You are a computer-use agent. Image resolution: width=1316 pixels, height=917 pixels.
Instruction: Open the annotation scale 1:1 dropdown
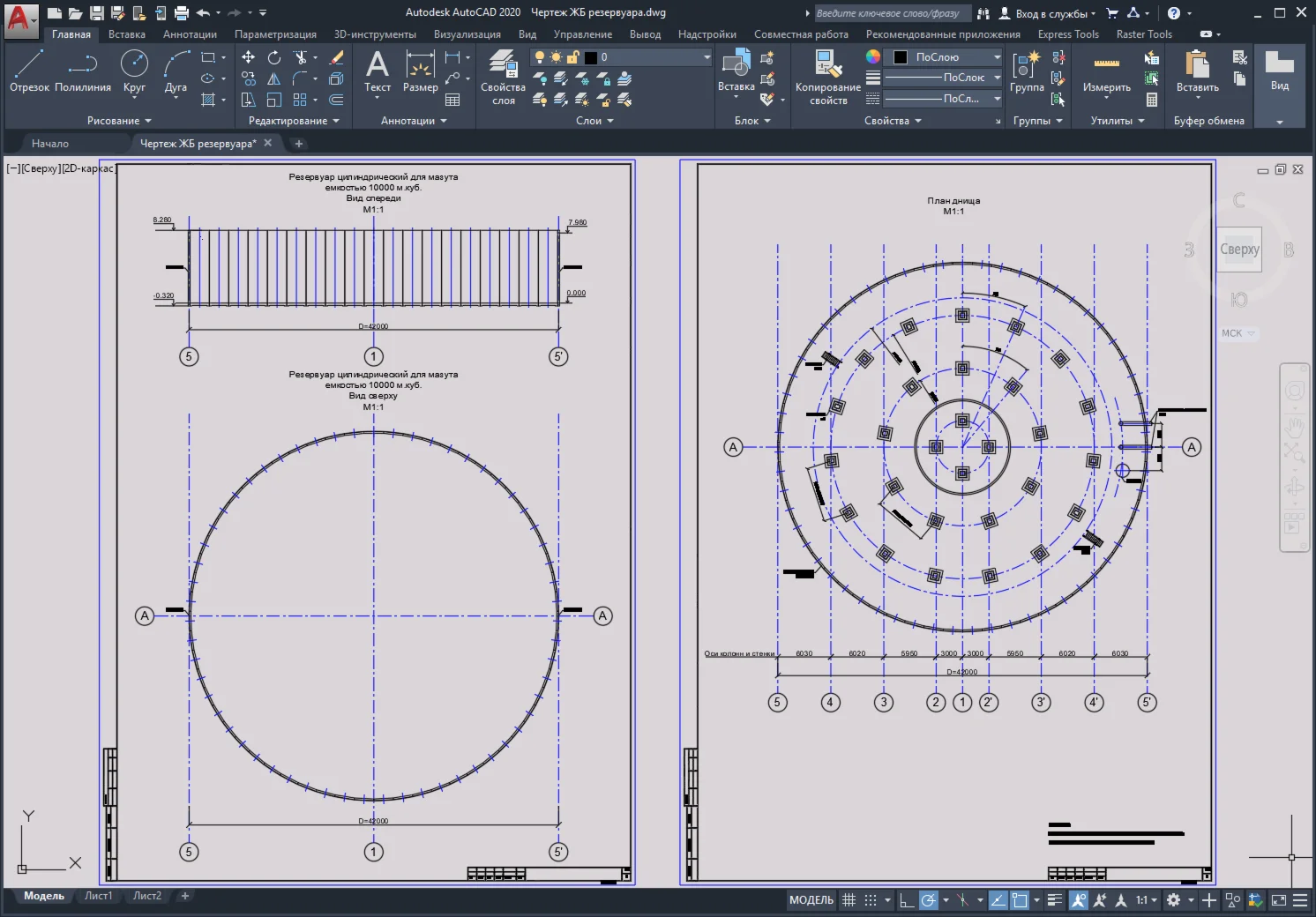tap(1146, 900)
